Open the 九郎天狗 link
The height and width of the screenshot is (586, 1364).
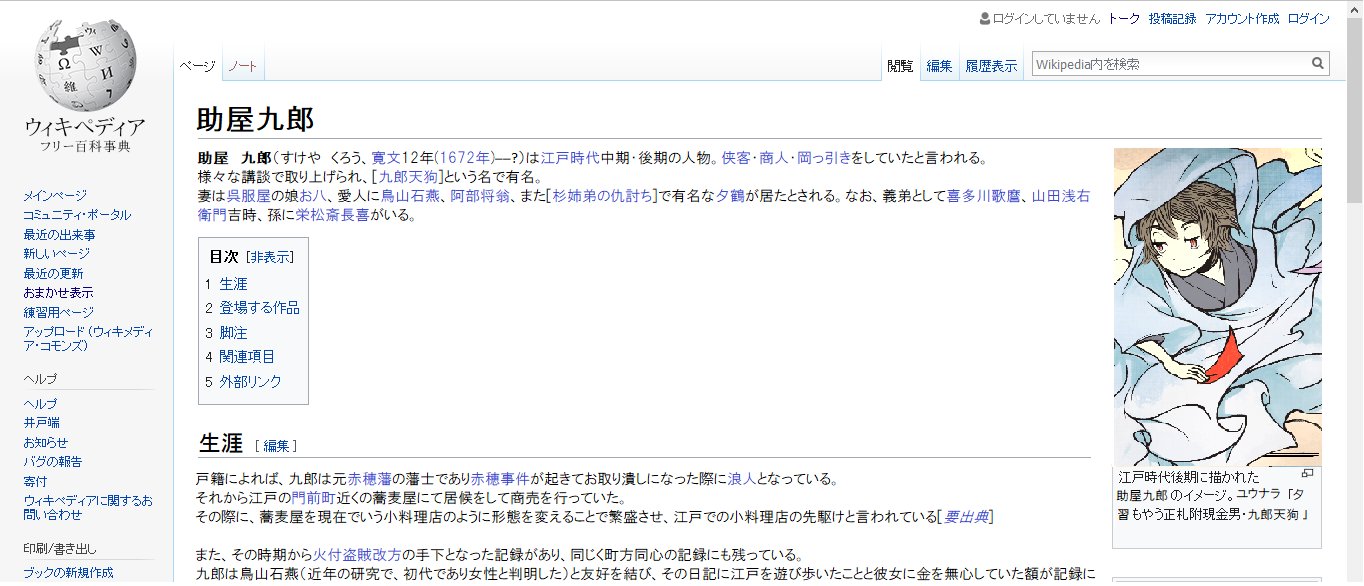[x=407, y=177]
